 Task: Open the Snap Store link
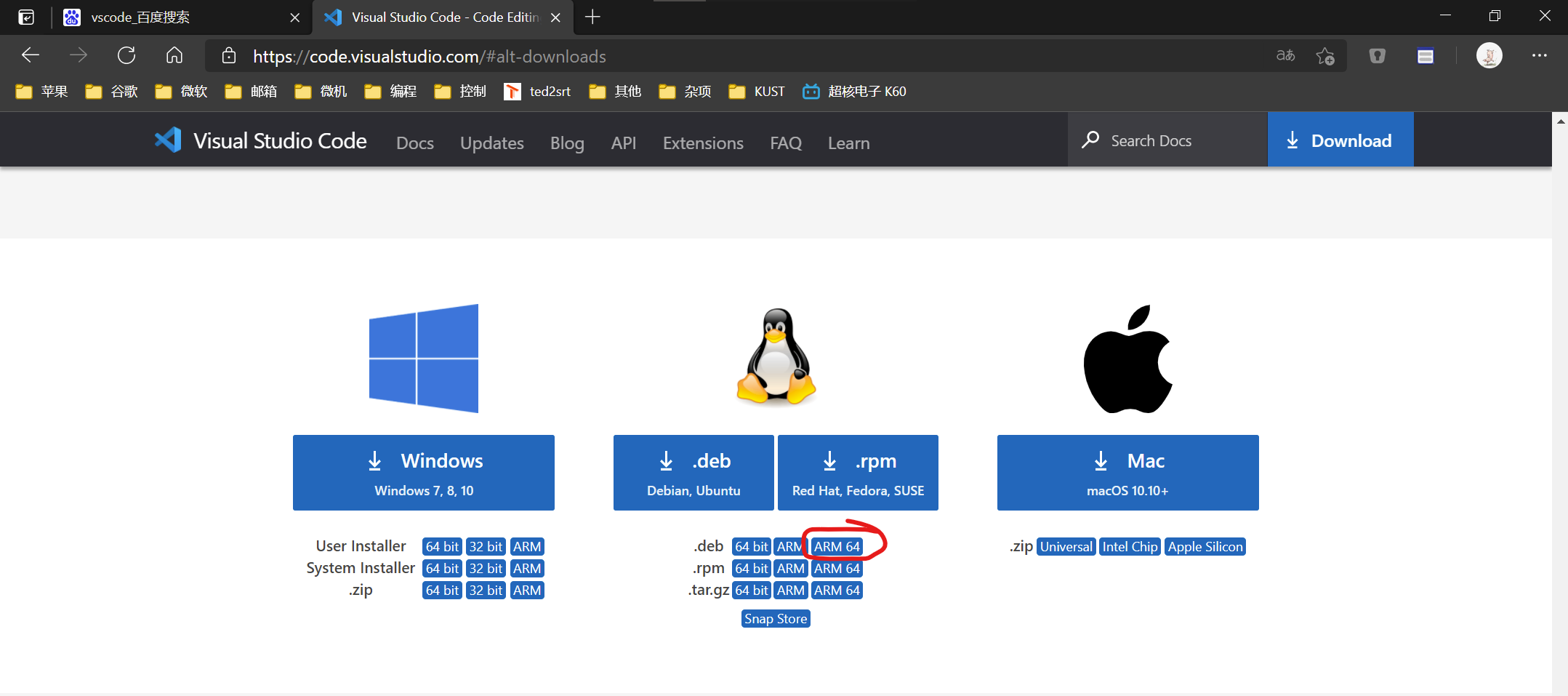click(x=776, y=619)
